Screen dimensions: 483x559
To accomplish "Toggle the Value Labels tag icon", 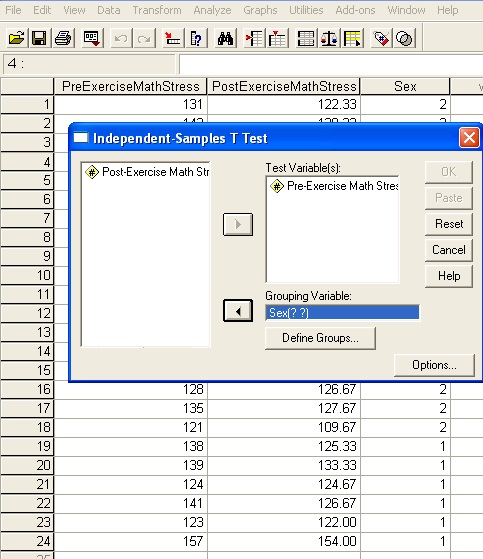I will pyautogui.click(x=381, y=38).
